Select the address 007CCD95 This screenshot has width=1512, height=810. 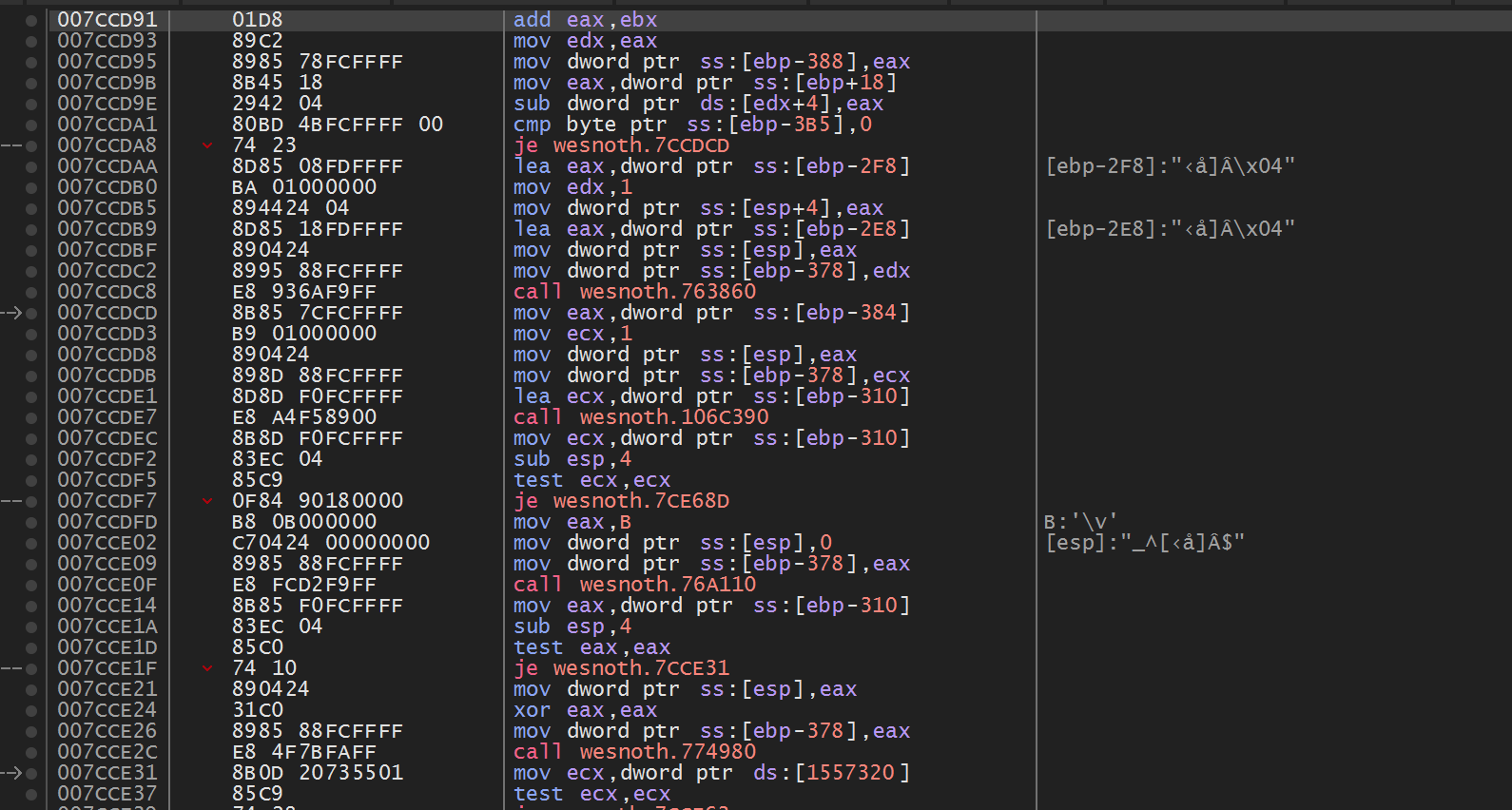pyautogui.click(x=107, y=62)
